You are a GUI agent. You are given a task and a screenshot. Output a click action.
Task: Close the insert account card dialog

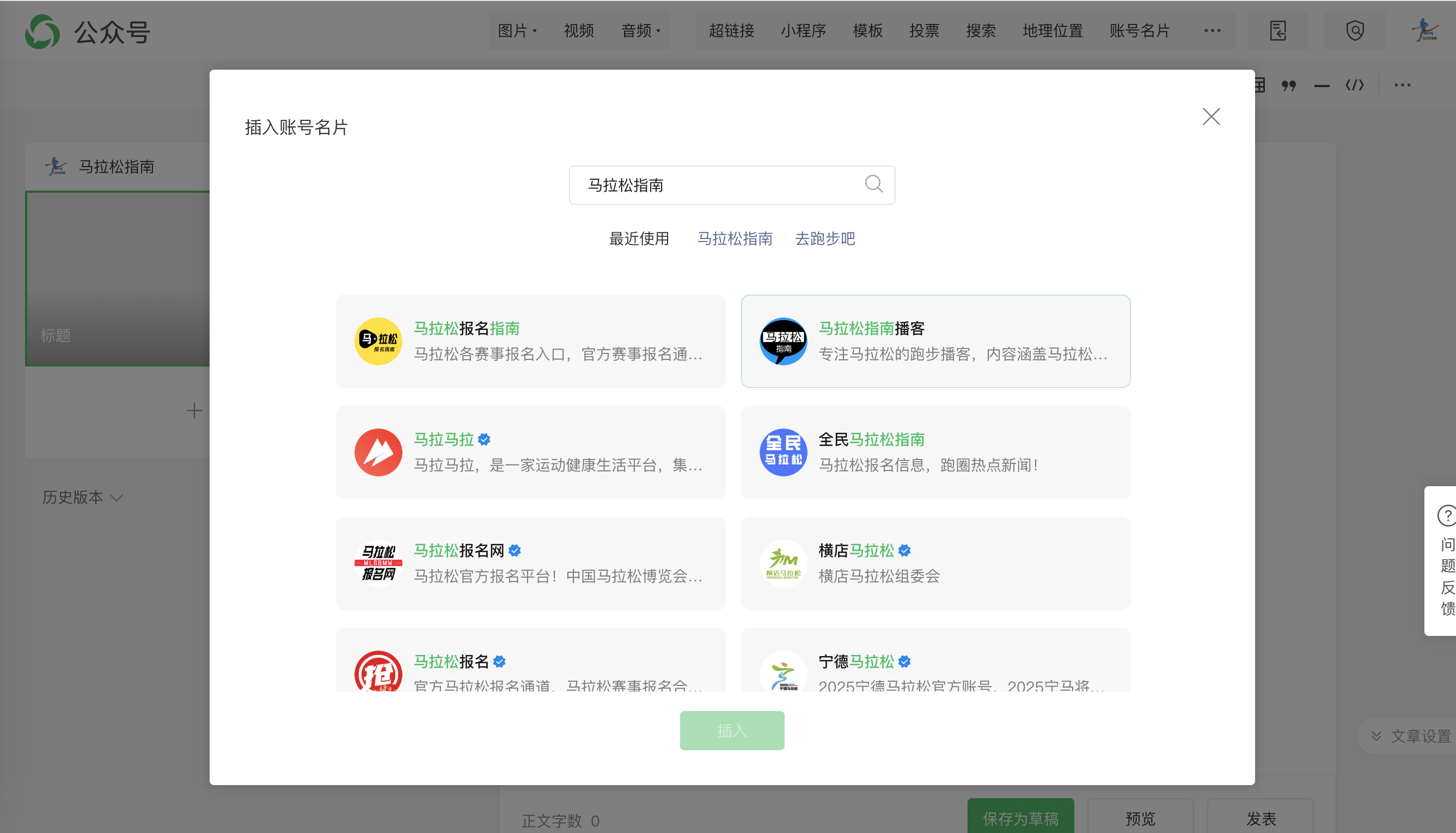(1210, 117)
